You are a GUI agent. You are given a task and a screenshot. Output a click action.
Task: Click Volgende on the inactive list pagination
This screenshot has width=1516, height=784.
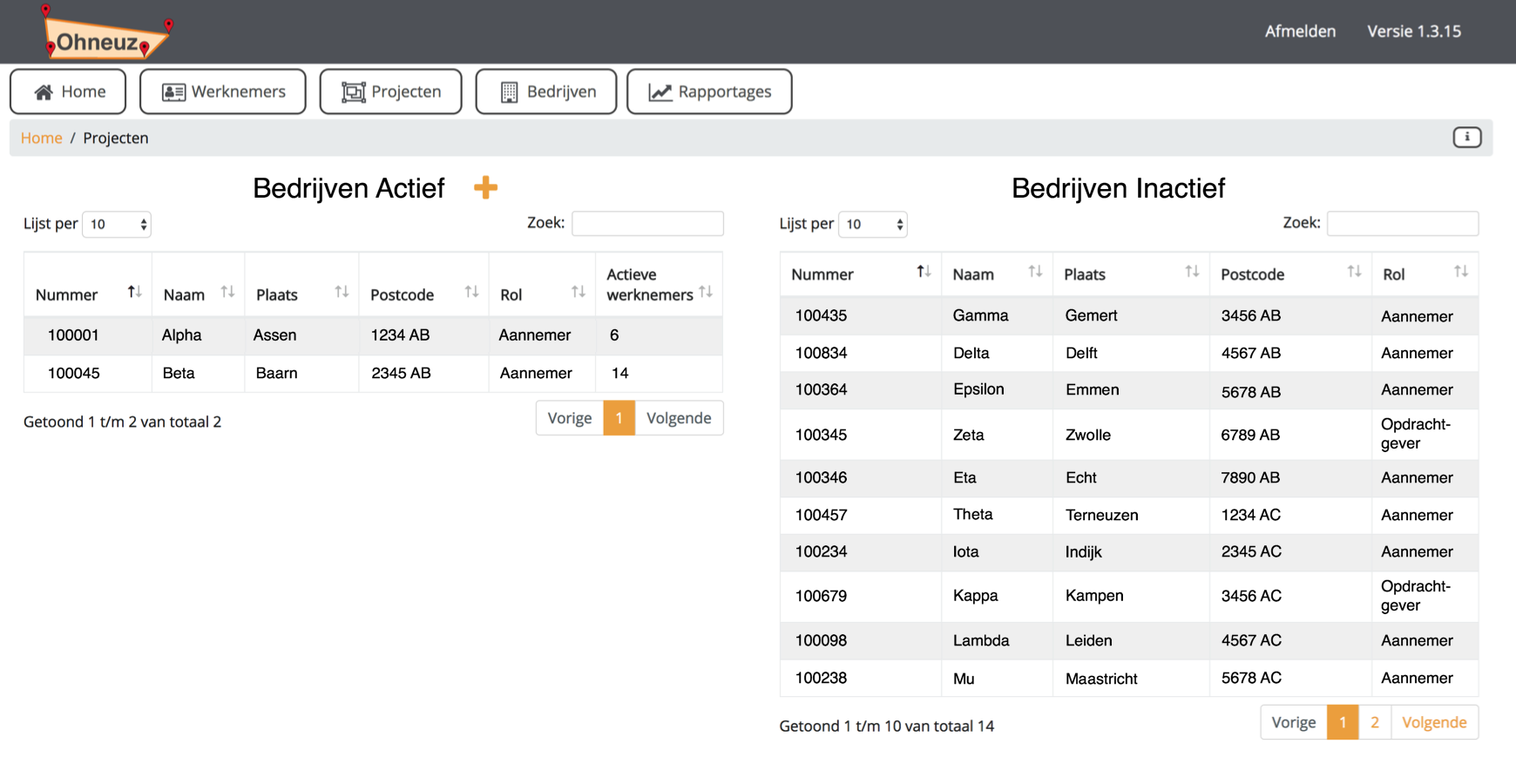(x=1434, y=722)
